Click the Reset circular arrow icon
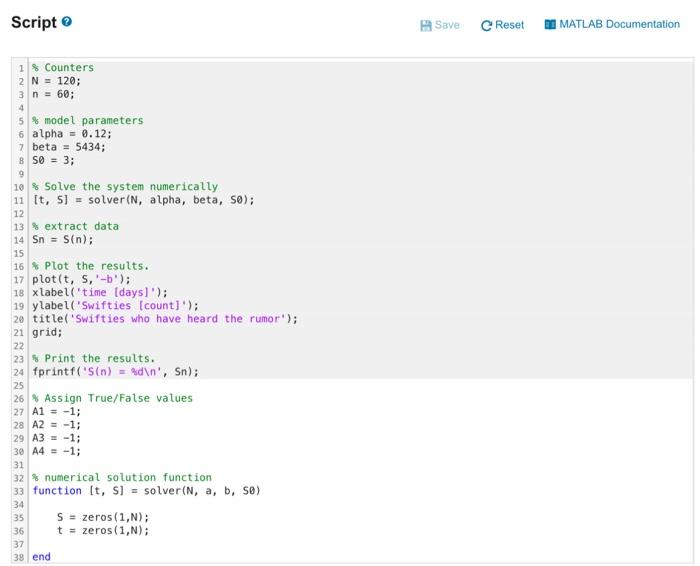Image resolution: width=700 pixels, height=566 pixels. point(486,25)
